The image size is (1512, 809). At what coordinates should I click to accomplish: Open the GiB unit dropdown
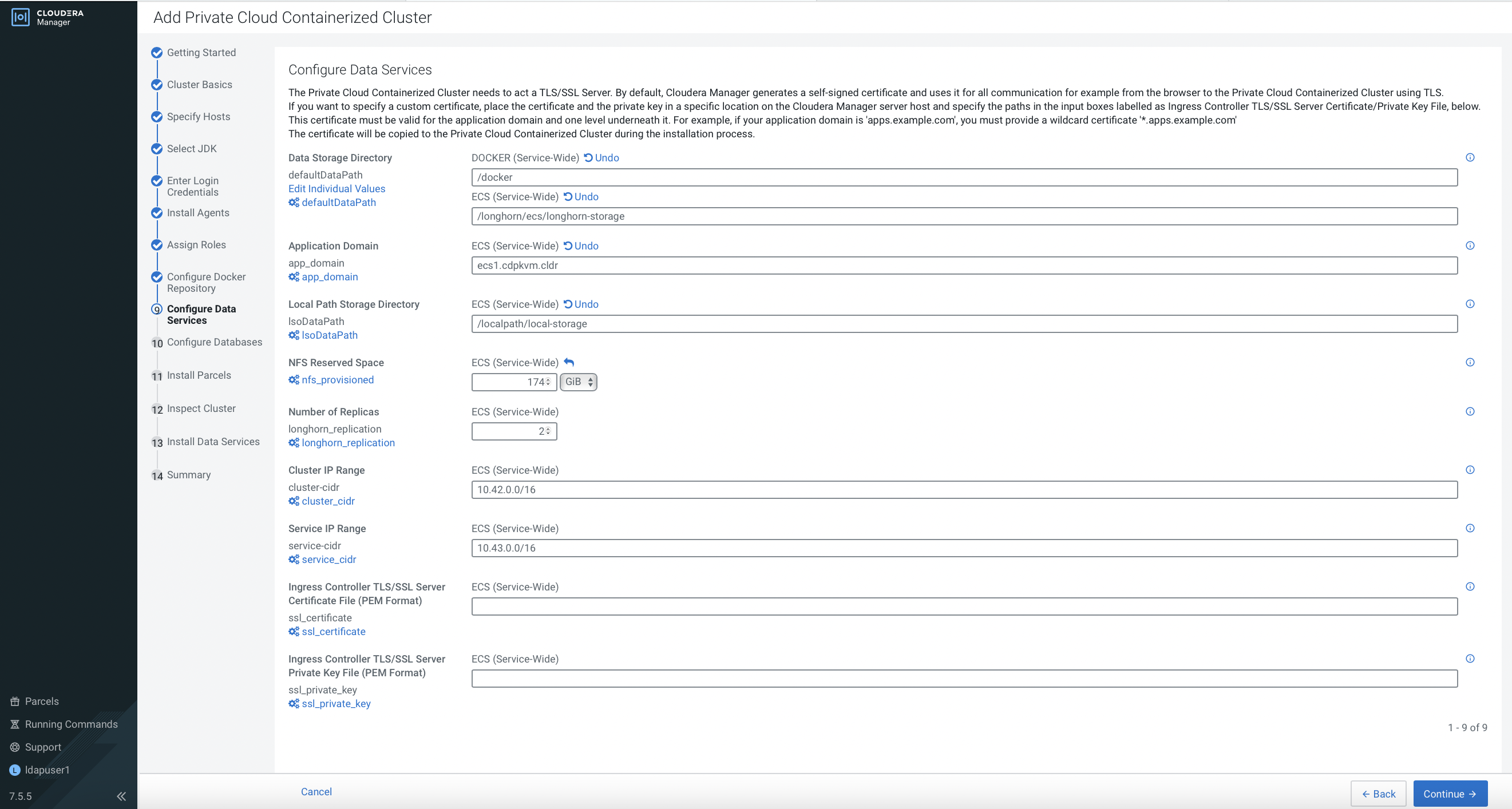tap(578, 382)
